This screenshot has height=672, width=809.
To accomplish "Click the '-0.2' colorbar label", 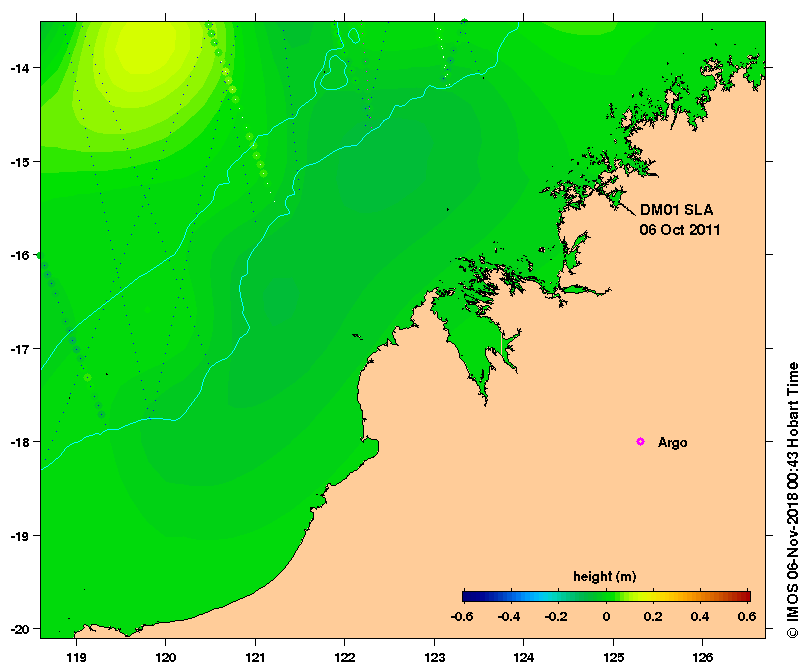I will [556, 616].
